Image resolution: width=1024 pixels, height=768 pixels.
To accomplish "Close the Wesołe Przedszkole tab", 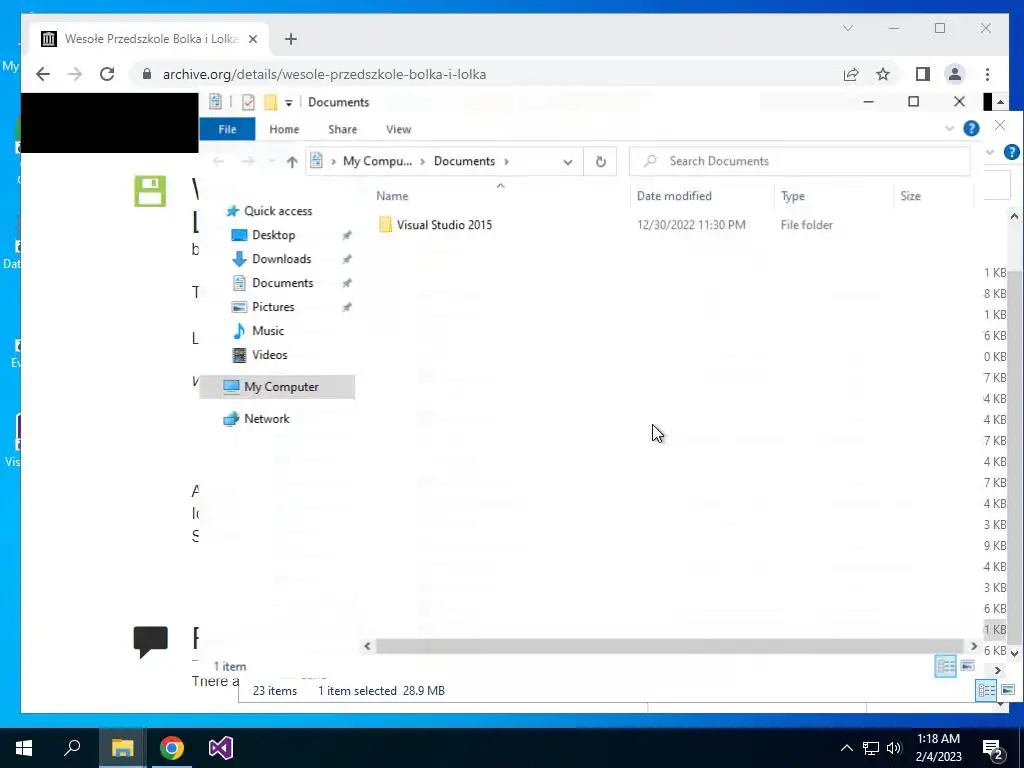I will [253, 39].
